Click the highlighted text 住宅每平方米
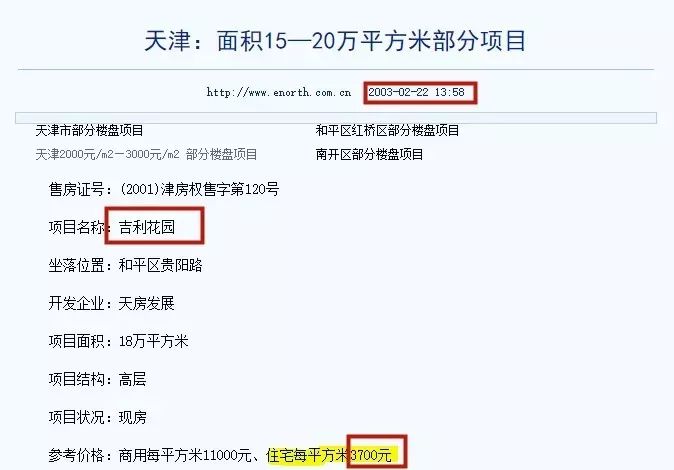Viewport: 674px width, 470px height. point(307,455)
